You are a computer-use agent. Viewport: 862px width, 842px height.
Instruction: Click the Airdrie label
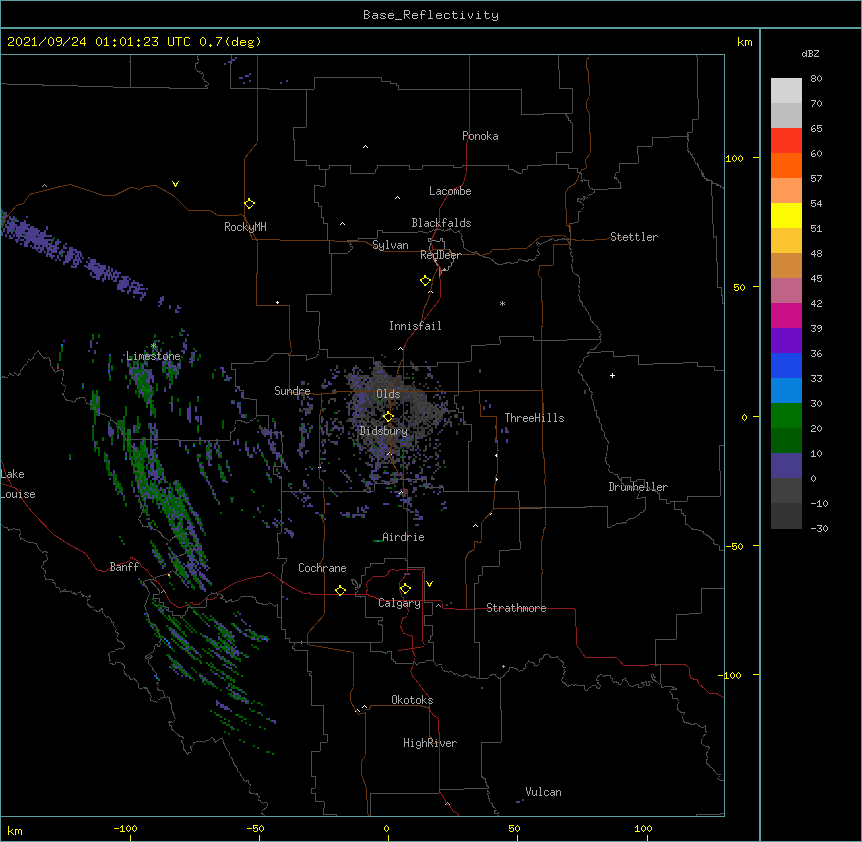[404, 537]
